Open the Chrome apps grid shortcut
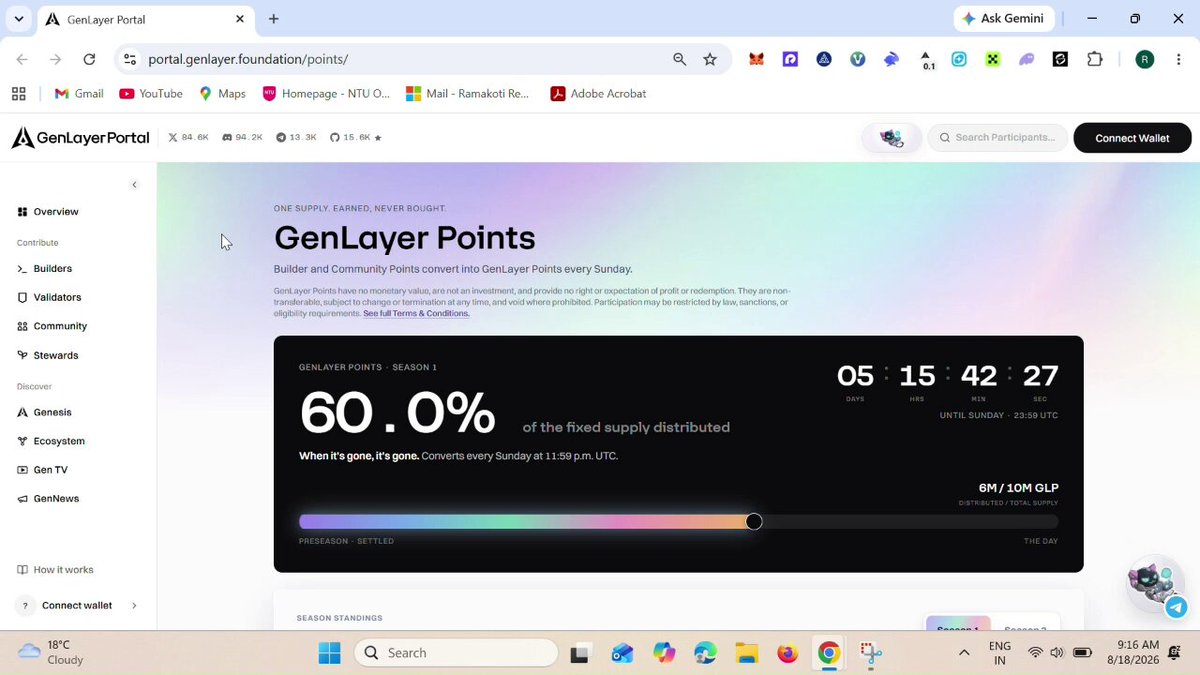1200x675 pixels. coord(18,94)
